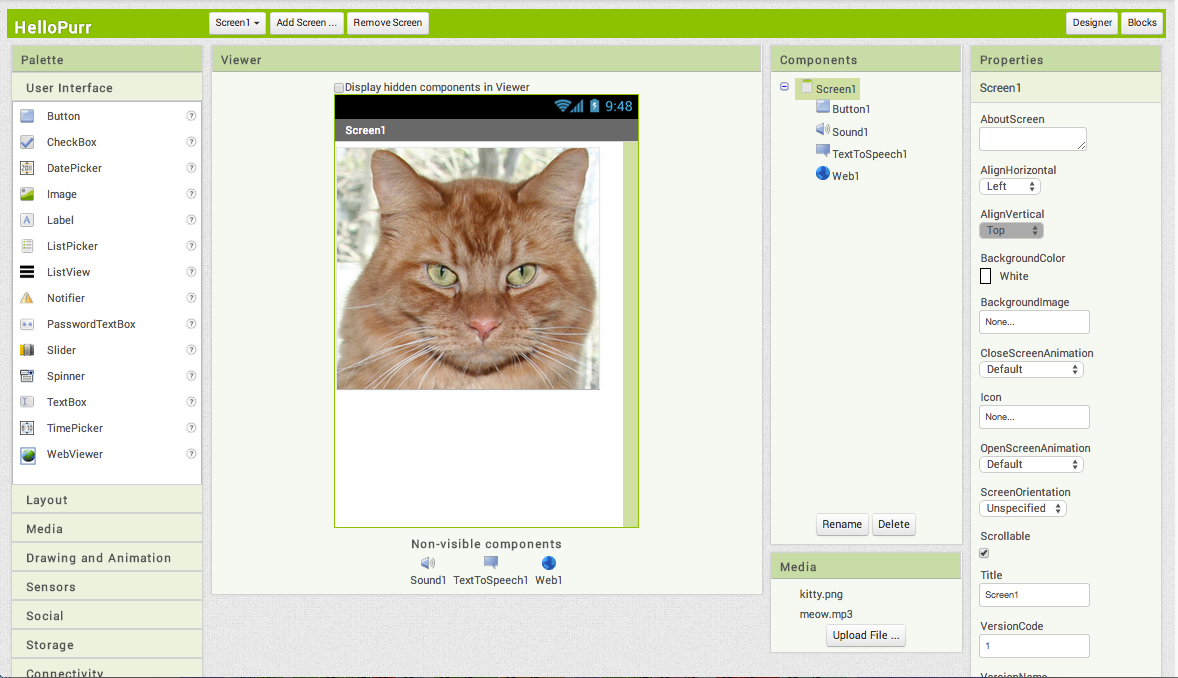The width and height of the screenshot is (1178, 678).
Task: Select Button1 in the Components tree
Action: [x=850, y=109]
